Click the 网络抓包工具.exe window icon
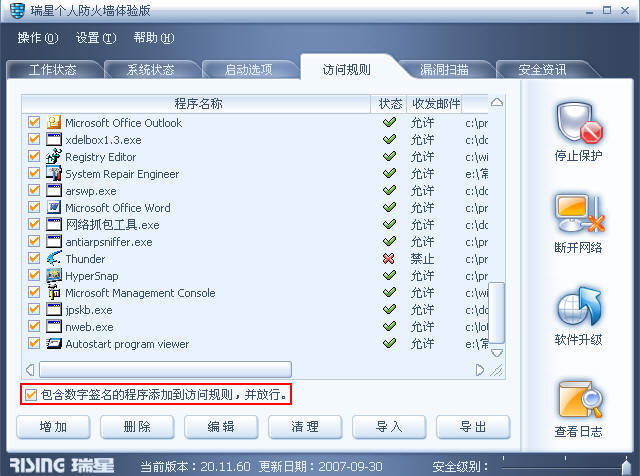 pos(53,225)
